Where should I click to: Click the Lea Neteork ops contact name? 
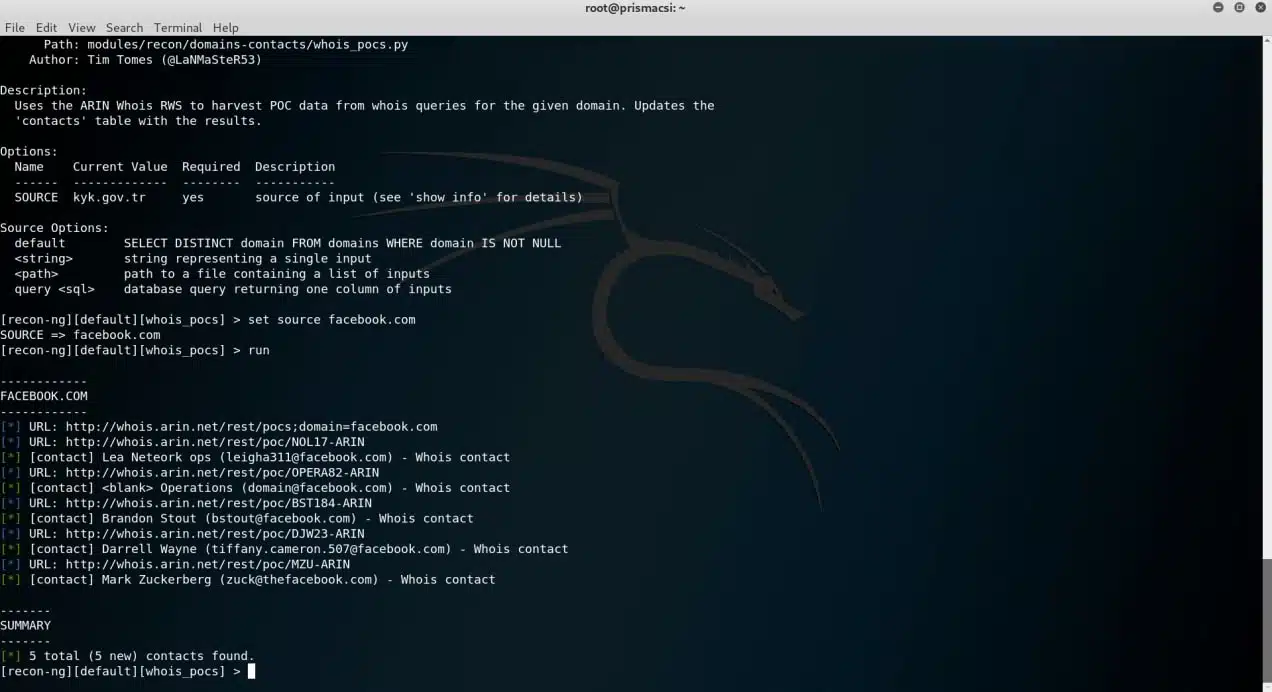coord(157,457)
